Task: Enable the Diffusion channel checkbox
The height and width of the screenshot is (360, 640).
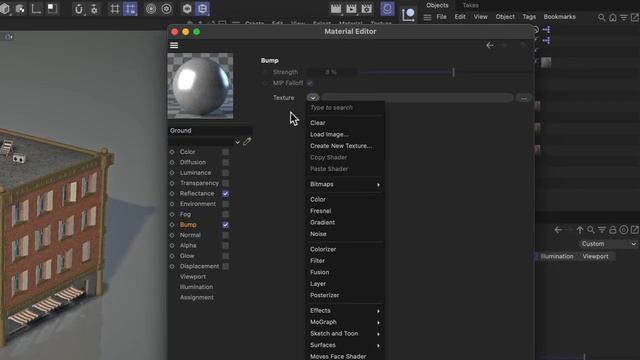Action: coord(225,162)
